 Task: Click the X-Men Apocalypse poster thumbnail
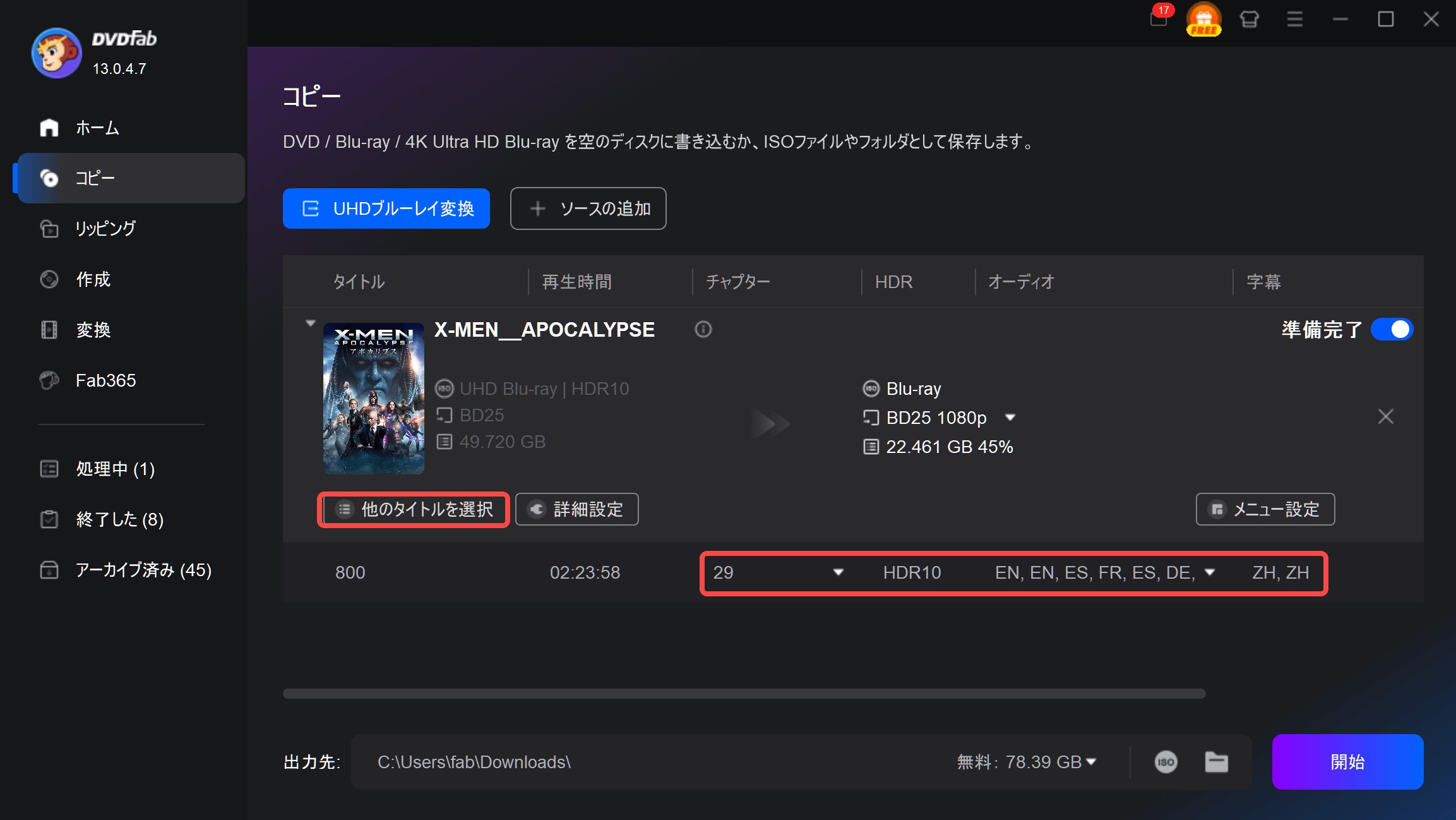(374, 399)
